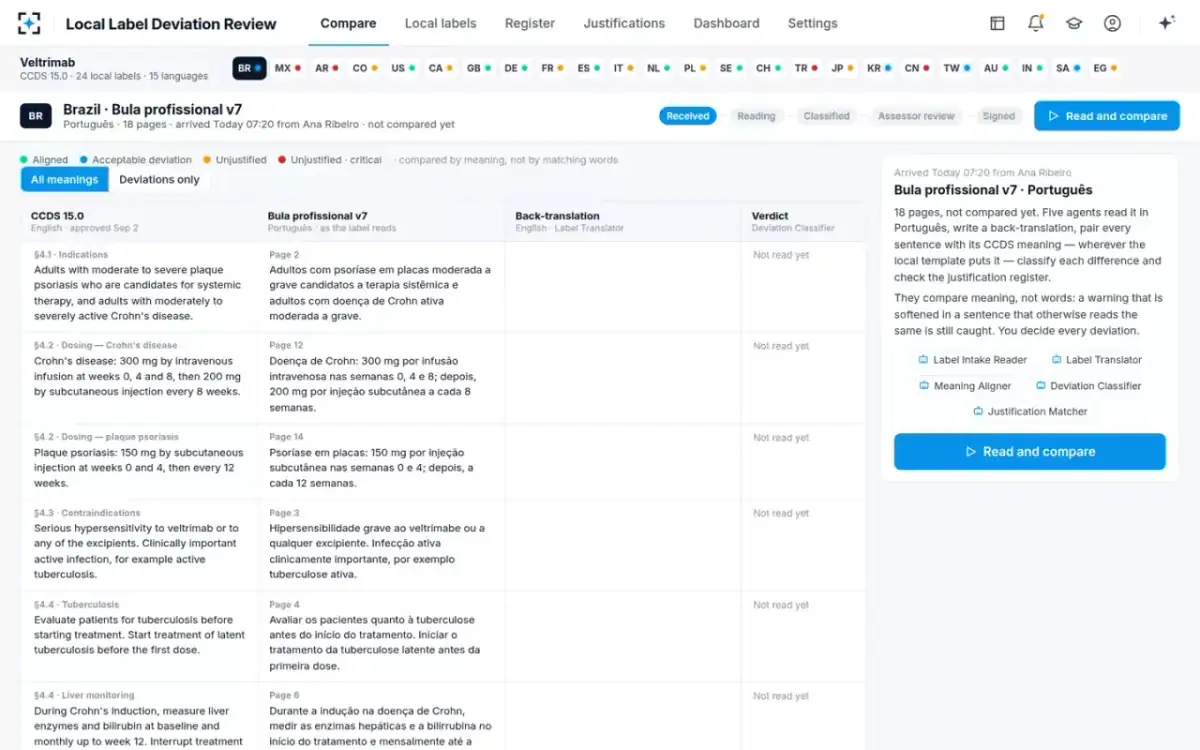Open the Settings tab
This screenshot has height=750, width=1200.
click(x=812, y=23)
